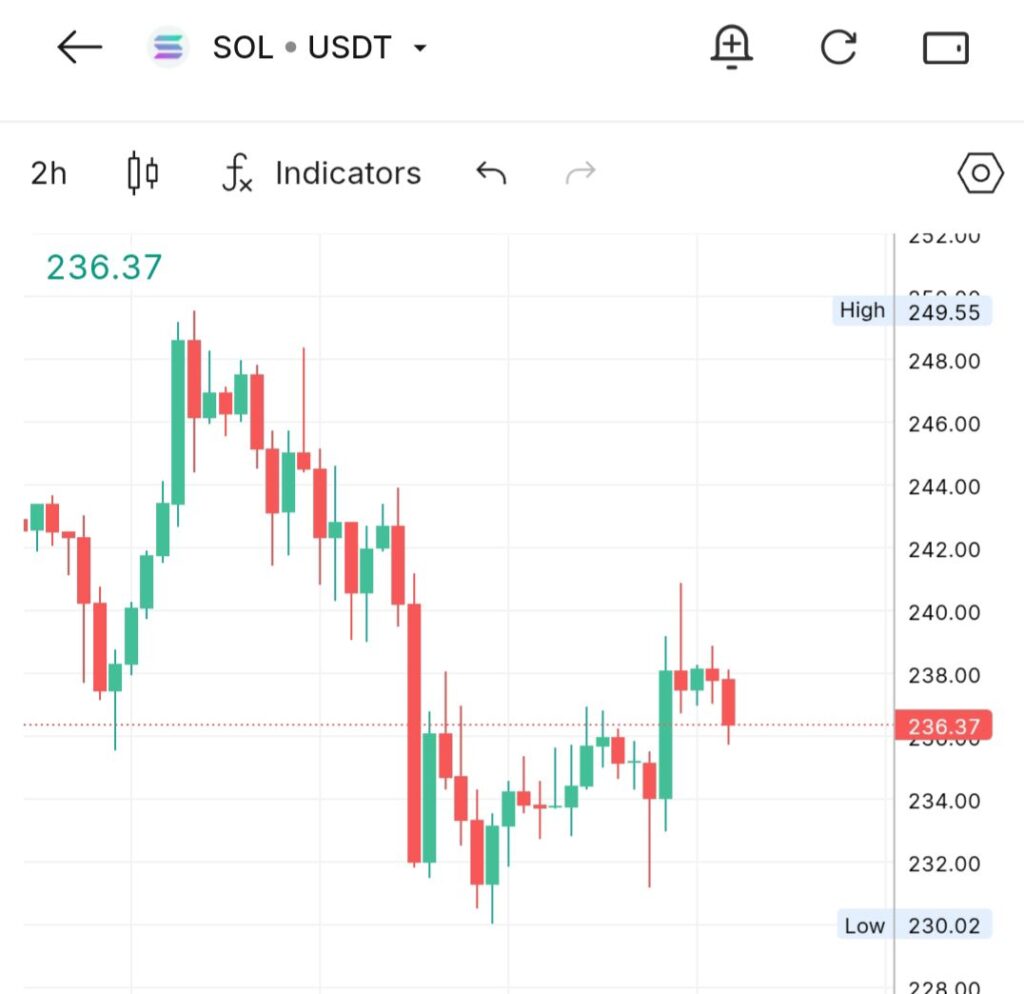The width and height of the screenshot is (1024, 994).
Task: Click the Solana coin logo
Action: (x=168, y=48)
